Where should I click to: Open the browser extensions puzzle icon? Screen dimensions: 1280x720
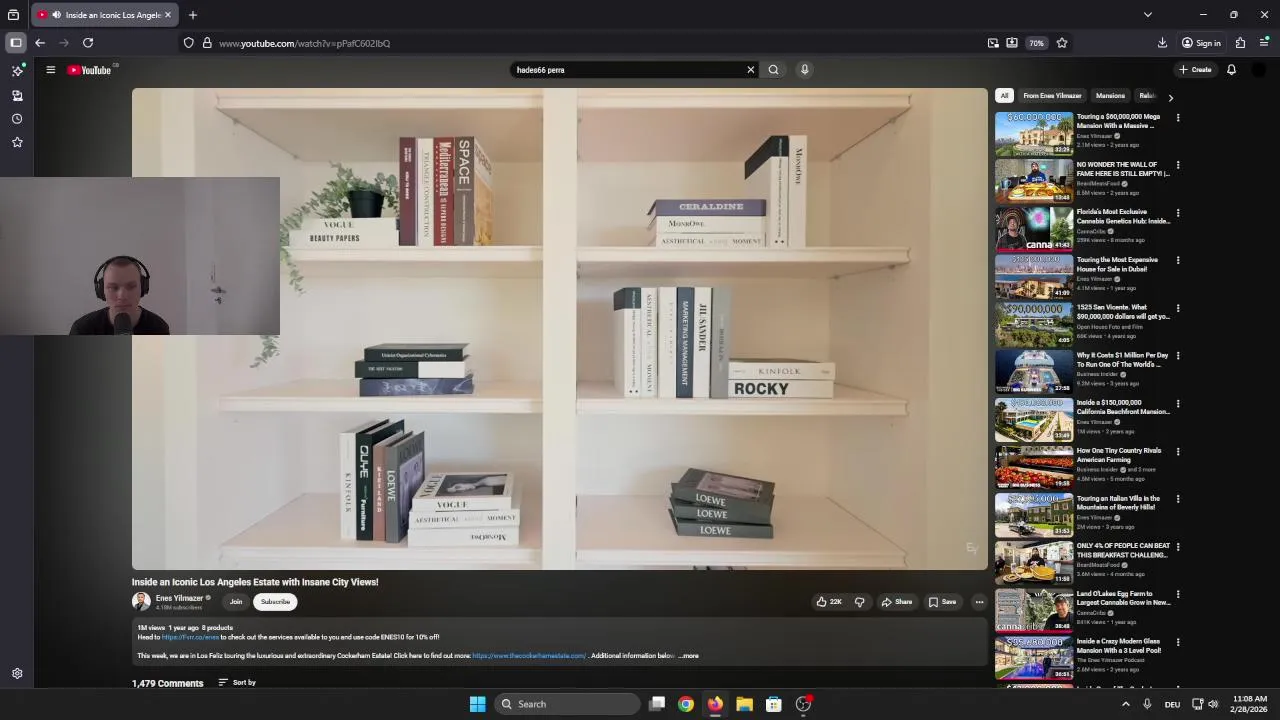[x=1240, y=43]
